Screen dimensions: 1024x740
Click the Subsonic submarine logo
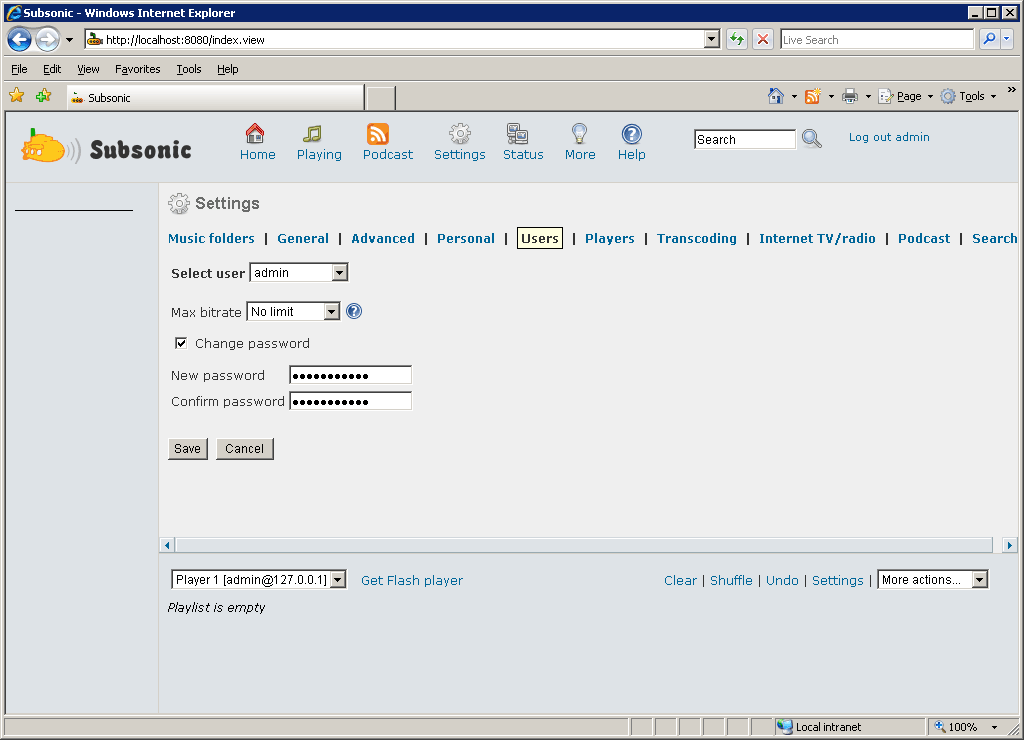[51, 147]
